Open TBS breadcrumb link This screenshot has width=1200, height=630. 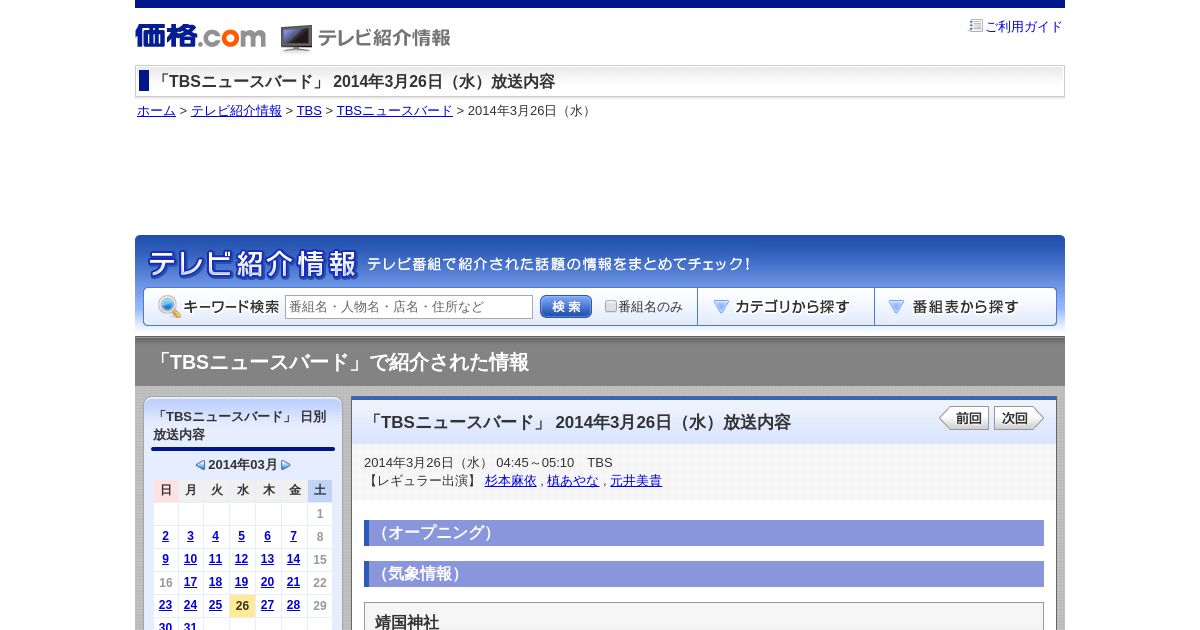pos(309,111)
